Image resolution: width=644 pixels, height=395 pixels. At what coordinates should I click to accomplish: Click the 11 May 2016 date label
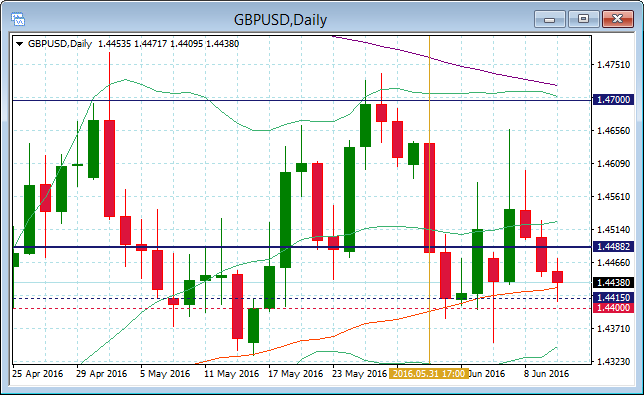pyautogui.click(x=231, y=374)
